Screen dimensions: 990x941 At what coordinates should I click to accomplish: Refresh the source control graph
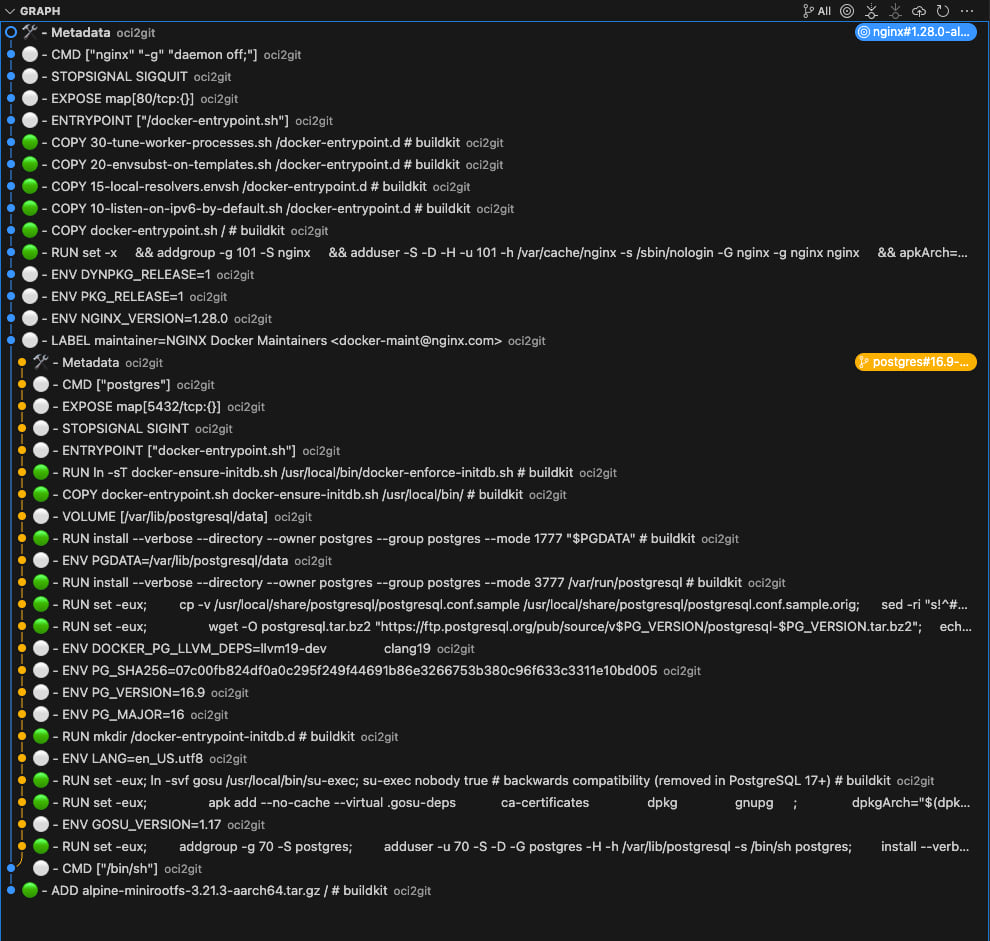tap(943, 11)
